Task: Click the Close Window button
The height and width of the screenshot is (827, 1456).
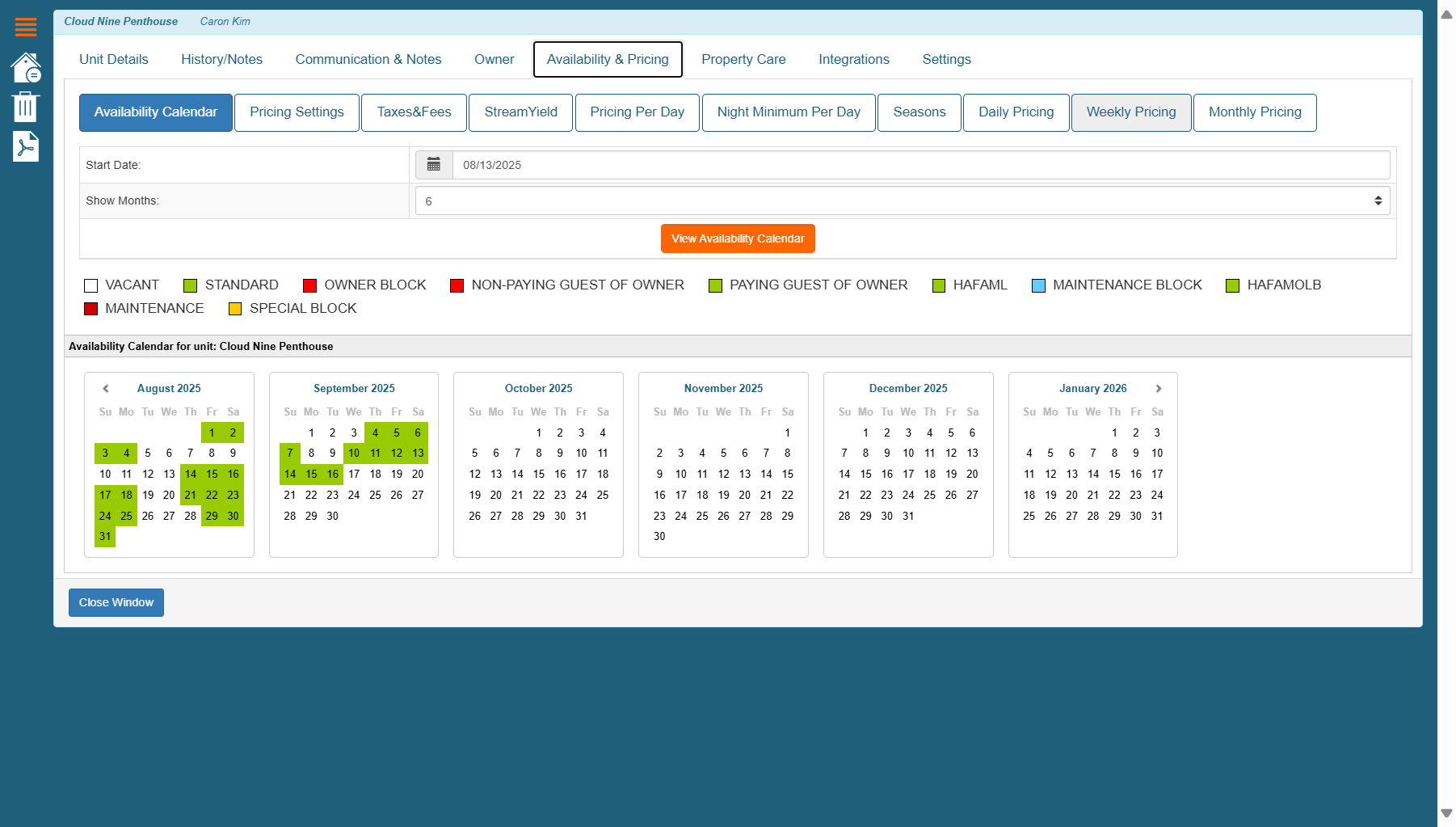Action: [x=116, y=602]
